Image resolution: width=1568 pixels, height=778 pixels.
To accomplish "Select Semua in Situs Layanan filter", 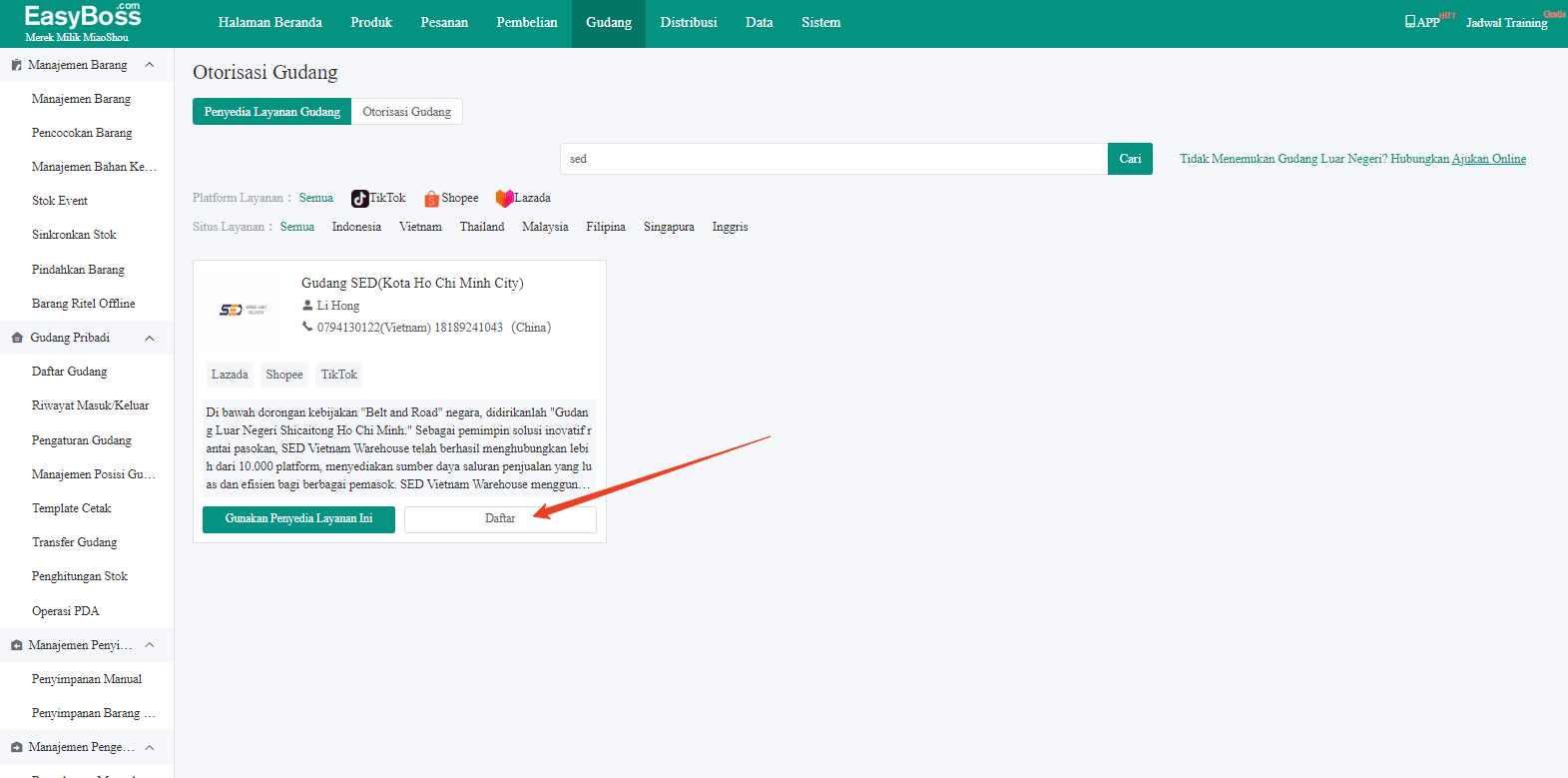I will tap(297, 227).
